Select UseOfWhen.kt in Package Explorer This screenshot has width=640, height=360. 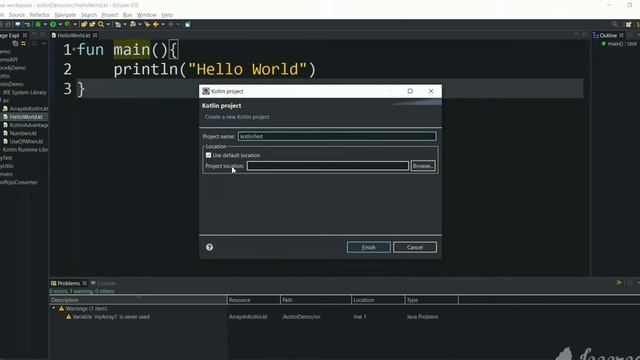[26, 141]
